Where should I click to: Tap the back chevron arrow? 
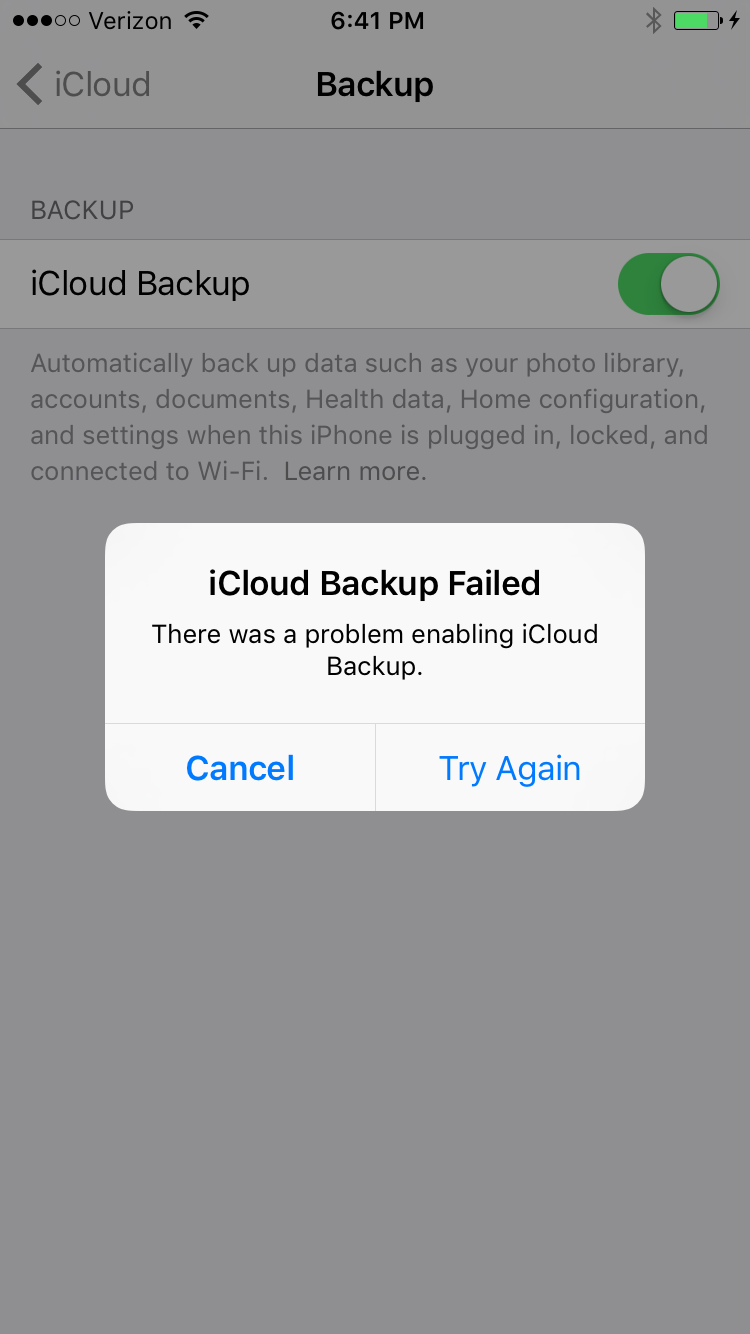point(30,85)
